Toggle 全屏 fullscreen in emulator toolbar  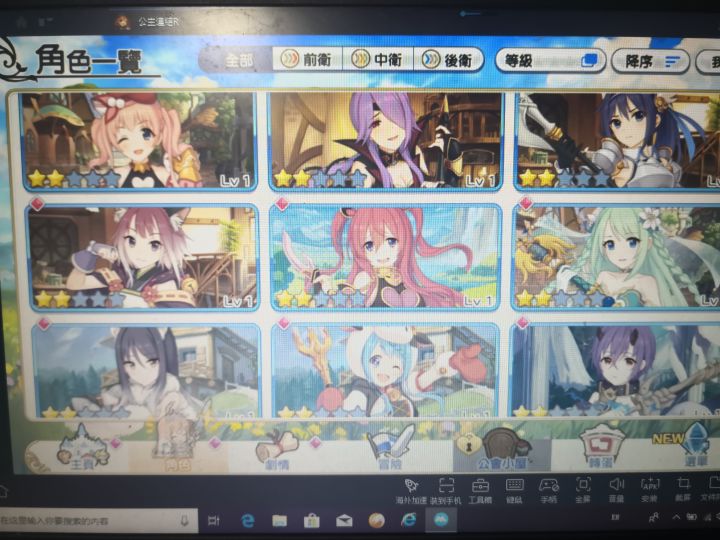coord(583,491)
